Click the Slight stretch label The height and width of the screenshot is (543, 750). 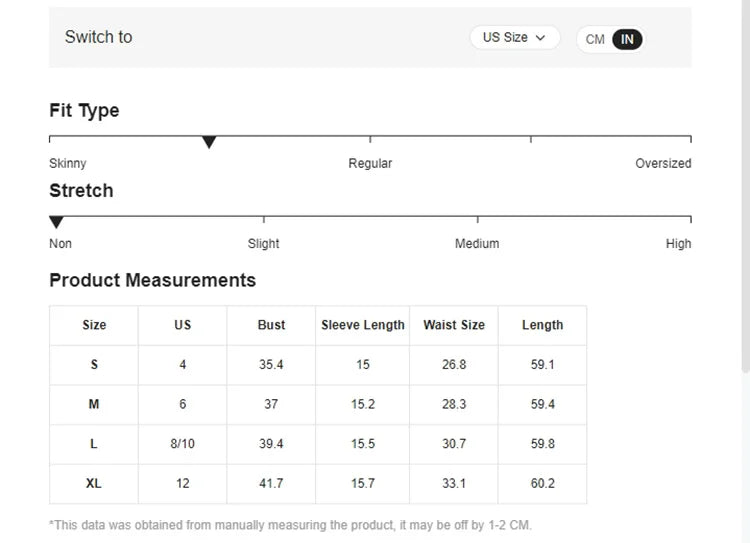pyautogui.click(x=264, y=243)
